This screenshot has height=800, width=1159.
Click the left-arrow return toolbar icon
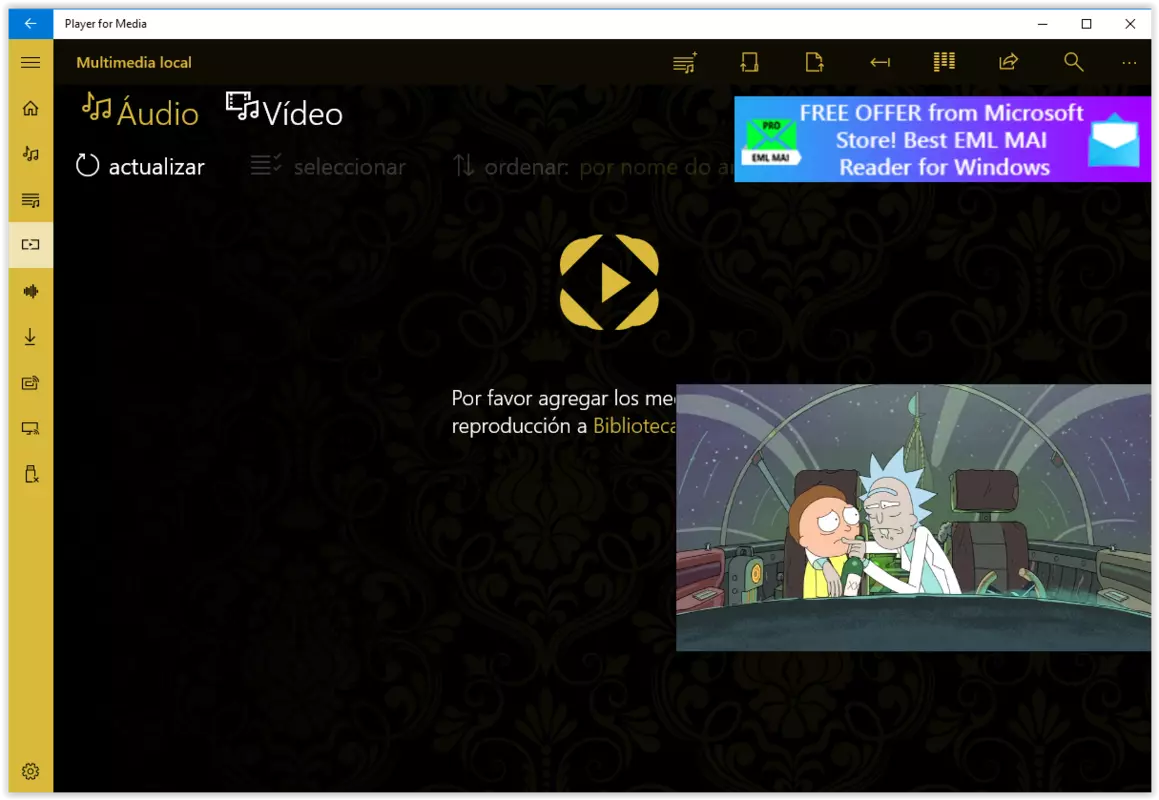tap(880, 63)
